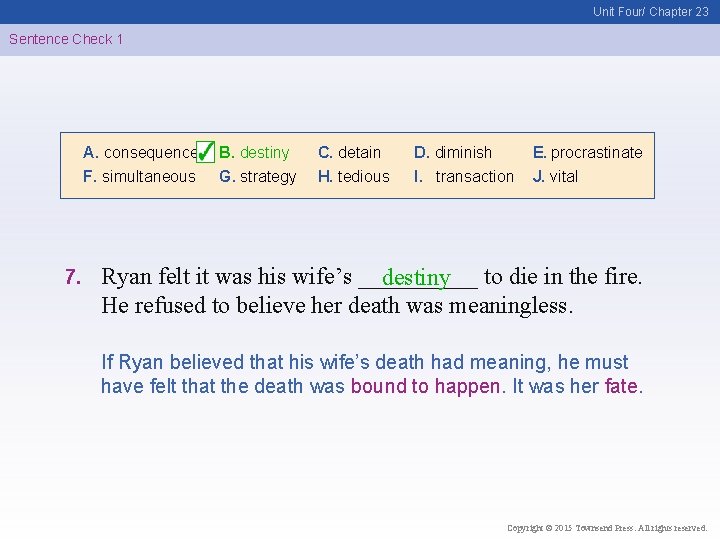Choose word option I. transaction
The height and width of the screenshot is (540, 720).
(x=463, y=176)
